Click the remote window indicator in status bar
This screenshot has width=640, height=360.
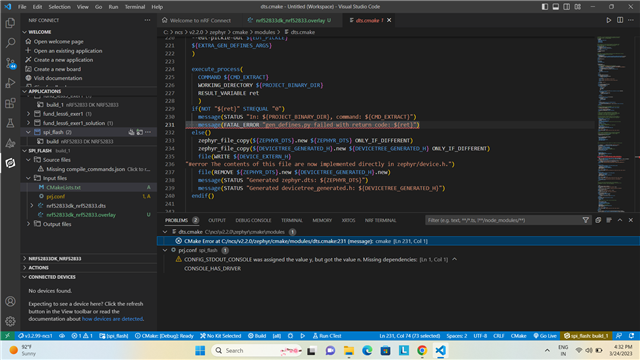pos(7,336)
